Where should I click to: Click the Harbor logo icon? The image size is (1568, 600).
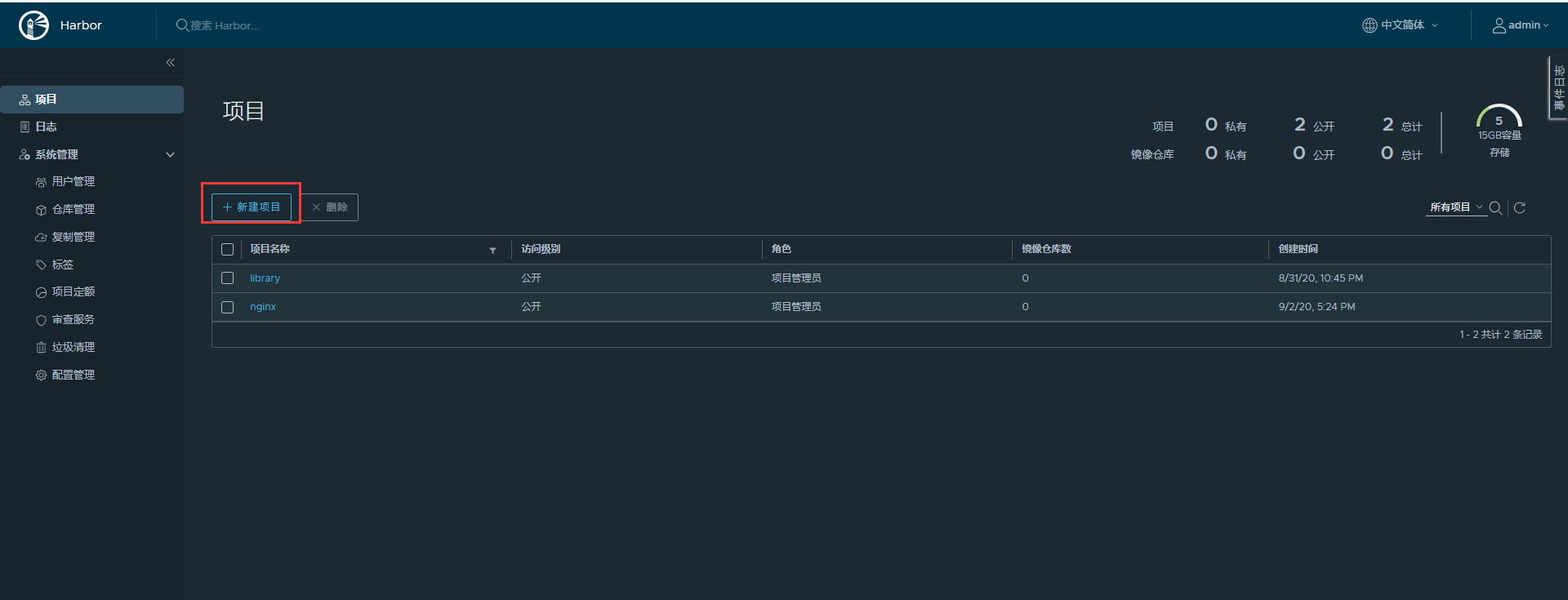coord(33,25)
